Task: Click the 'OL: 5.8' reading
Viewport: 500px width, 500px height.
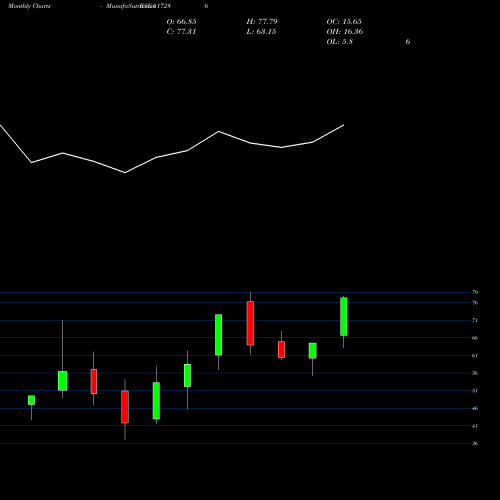Action: pos(340,41)
